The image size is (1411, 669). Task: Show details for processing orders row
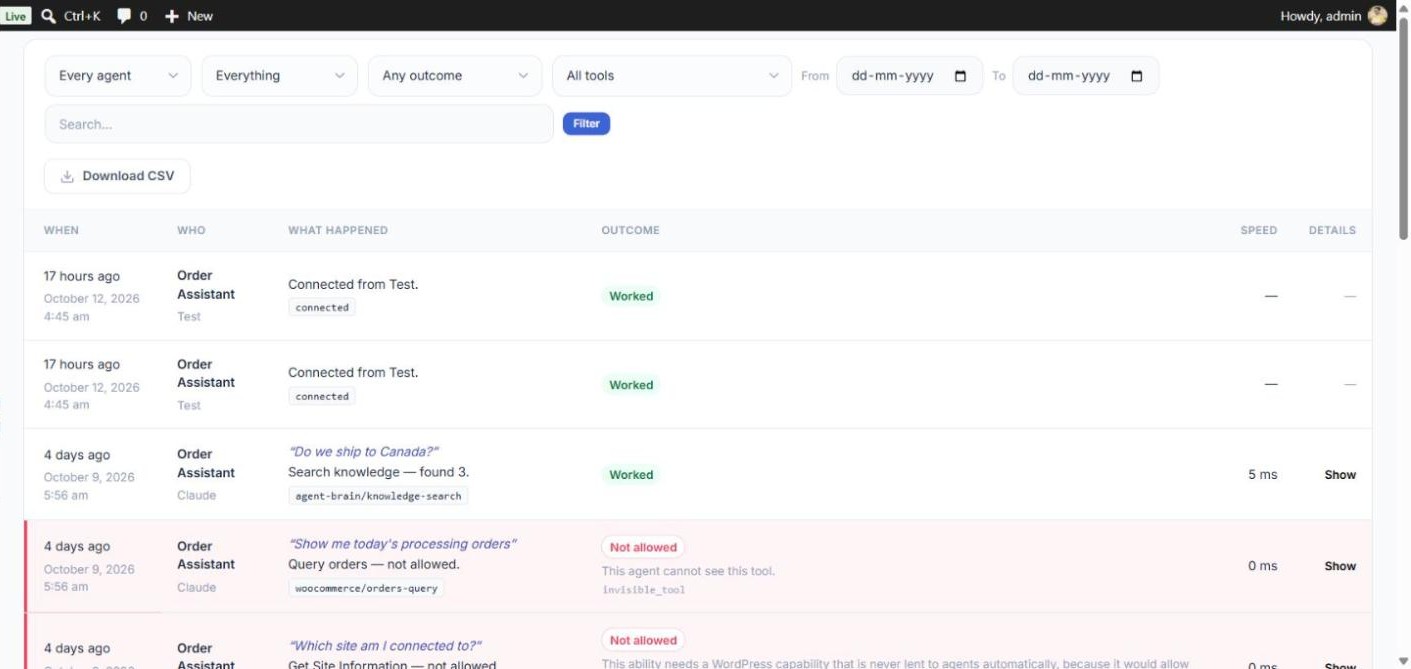(x=1340, y=566)
